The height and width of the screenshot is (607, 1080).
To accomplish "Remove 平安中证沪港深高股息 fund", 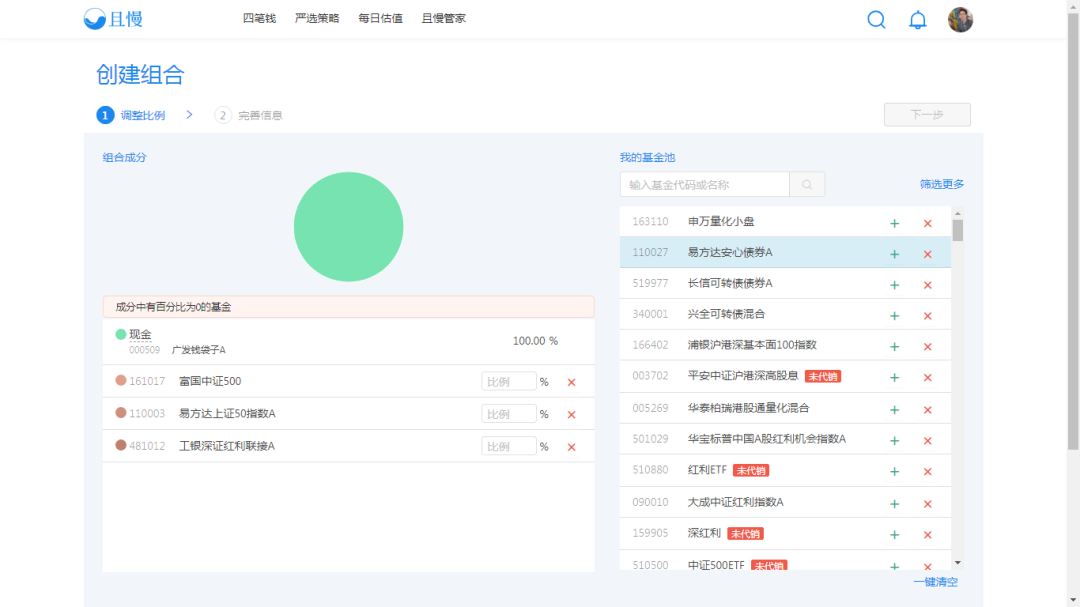I will click(927, 378).
